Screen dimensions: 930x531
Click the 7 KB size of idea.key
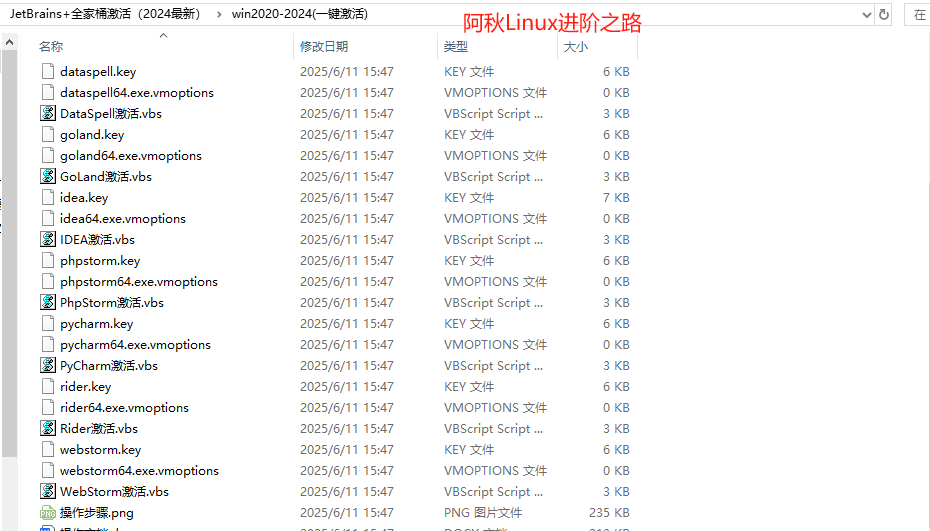(x=616, y=198)
